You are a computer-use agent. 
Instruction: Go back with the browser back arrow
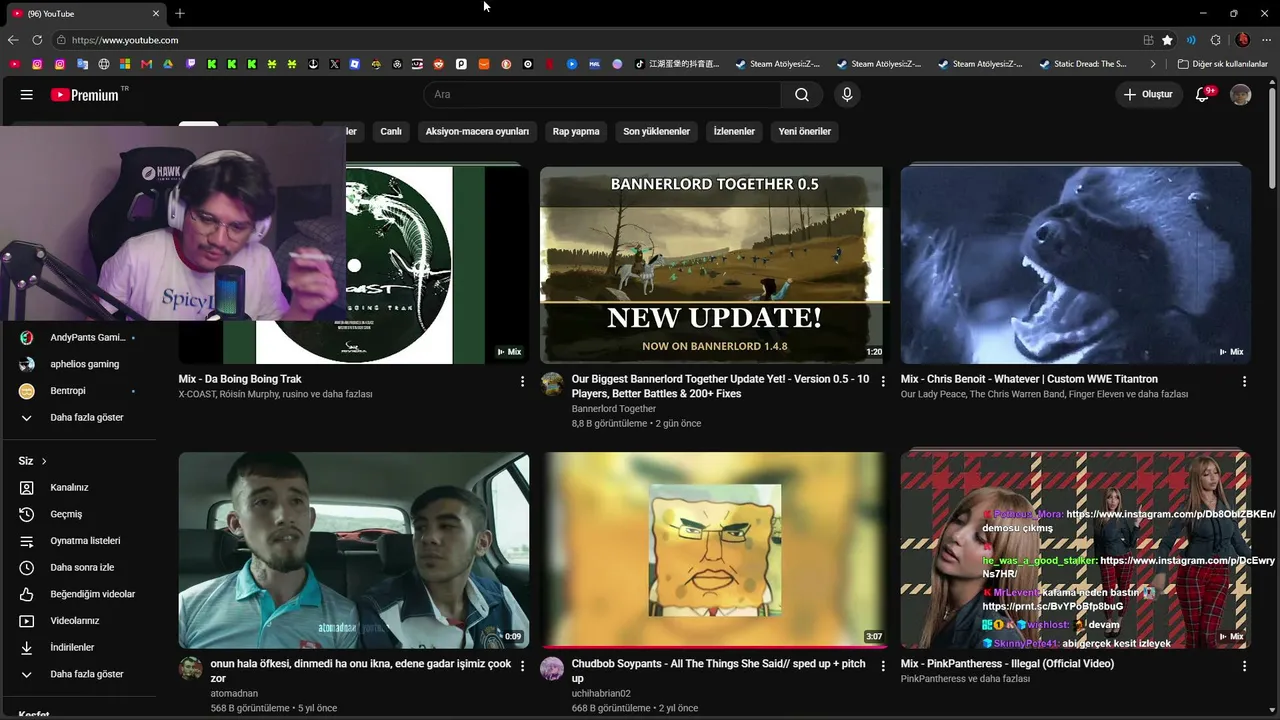pos(13,40)
